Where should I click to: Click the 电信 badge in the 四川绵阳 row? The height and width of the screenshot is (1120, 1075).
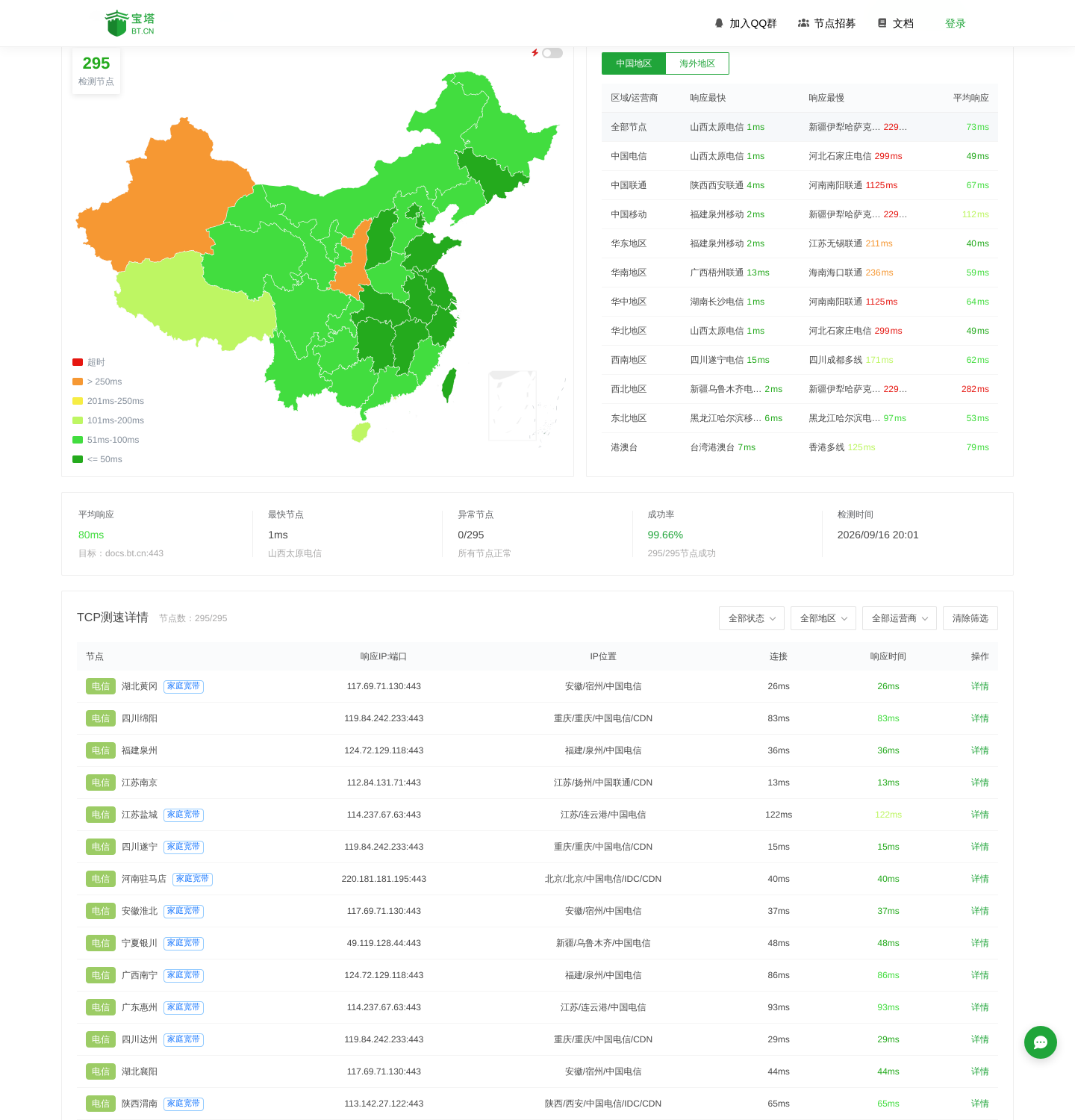(101, 718)
